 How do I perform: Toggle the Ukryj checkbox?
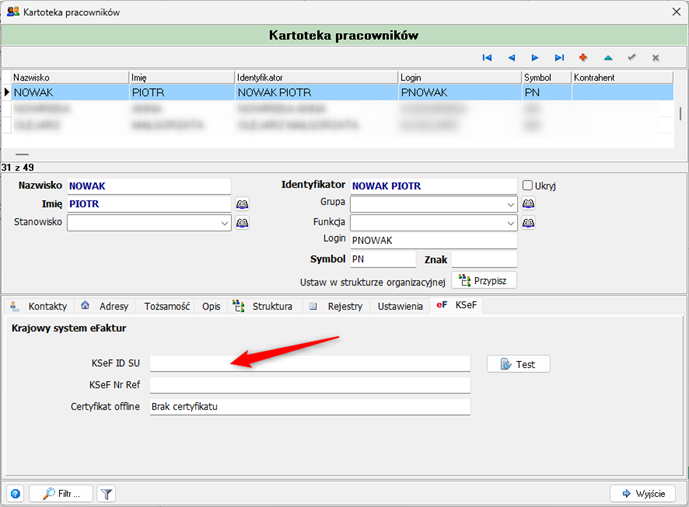click(528, 185)
